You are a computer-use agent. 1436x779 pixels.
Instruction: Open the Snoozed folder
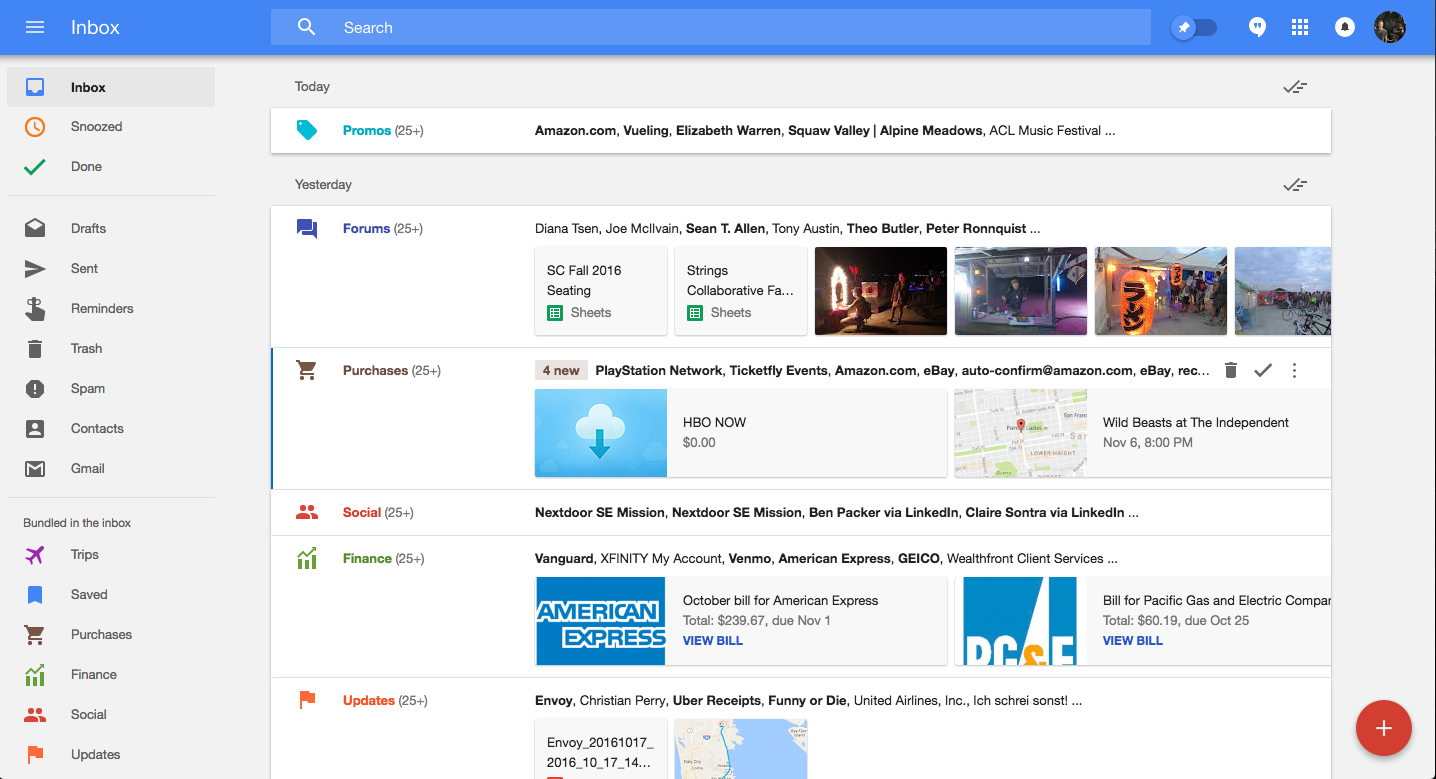(x=111, y=127)
